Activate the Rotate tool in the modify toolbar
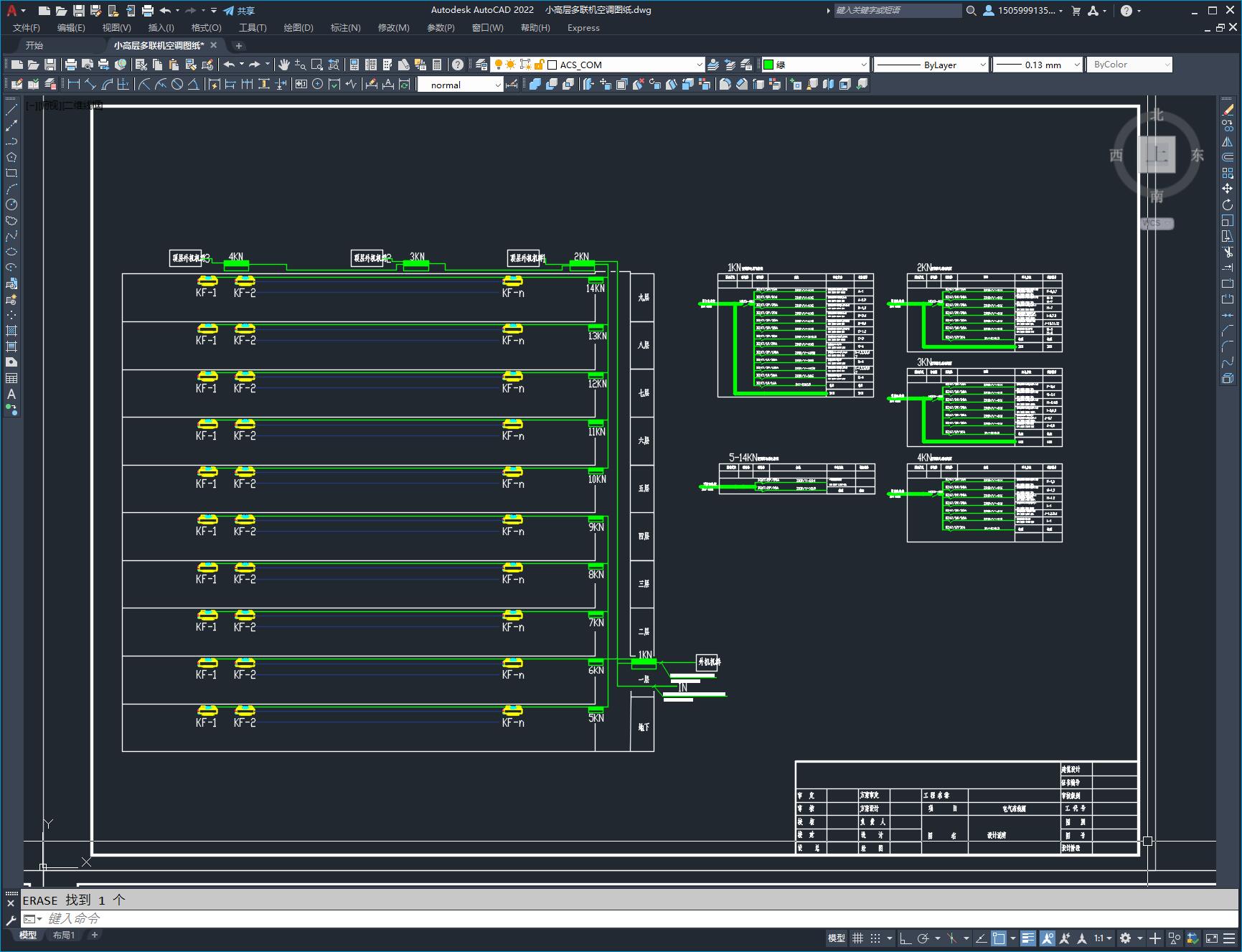The height and width of the screenshot is (952, 1242). (1228, 205)
